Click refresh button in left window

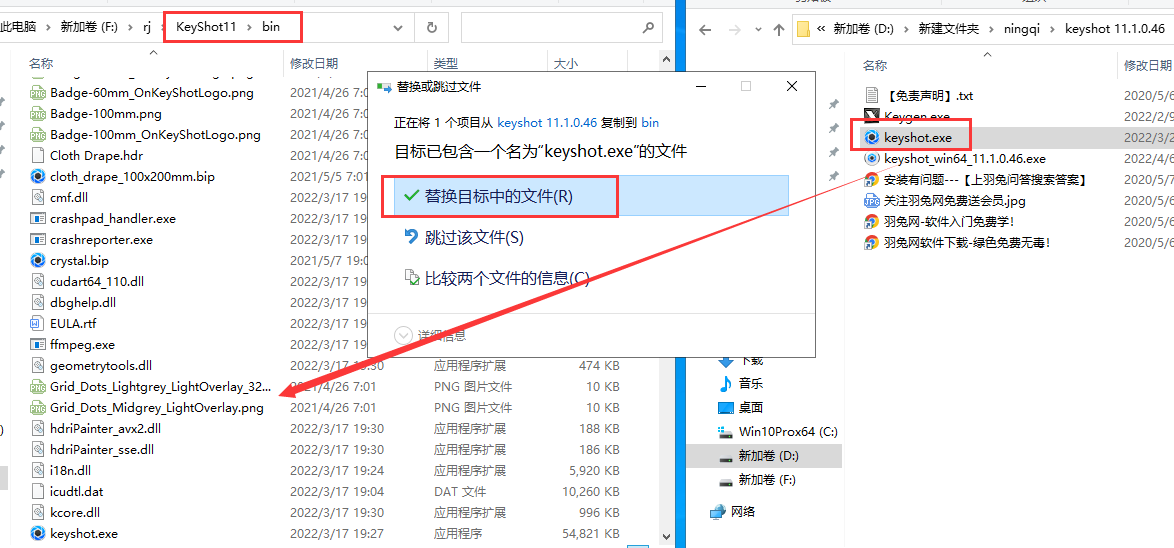click(431, 28)
